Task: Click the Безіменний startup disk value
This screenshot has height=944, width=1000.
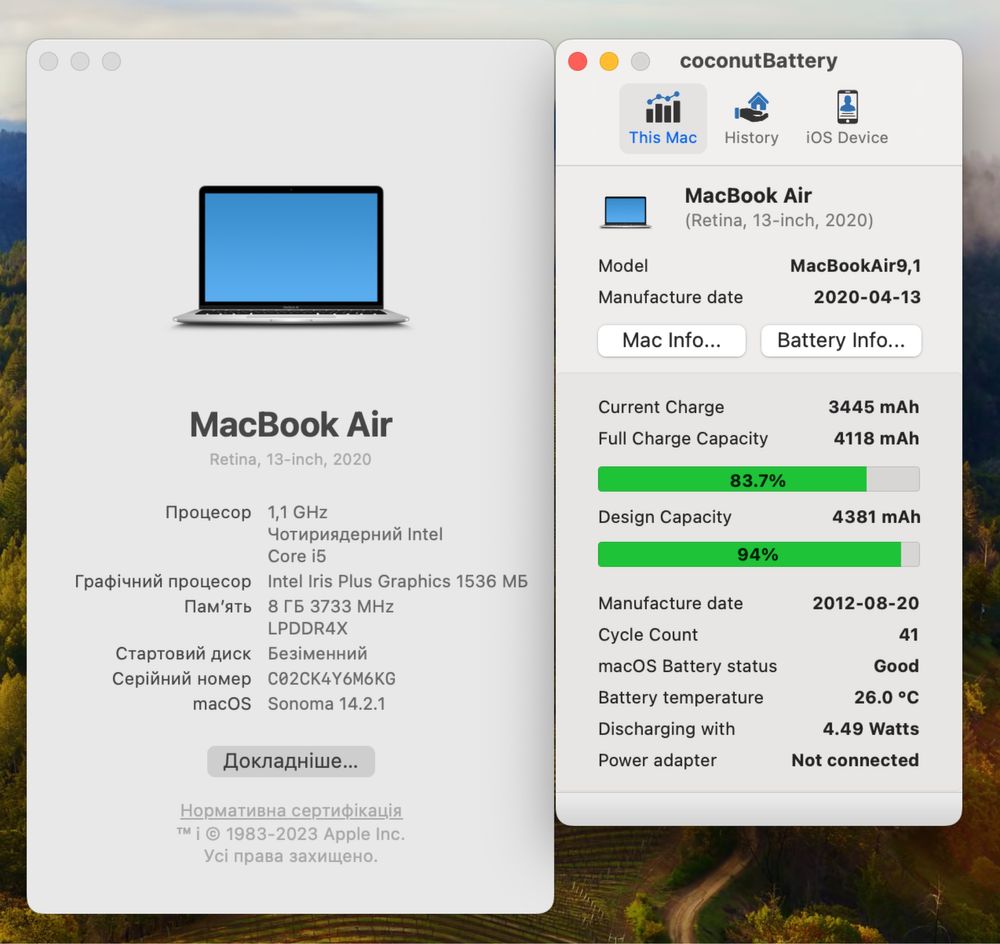Action: click(318, 653)
